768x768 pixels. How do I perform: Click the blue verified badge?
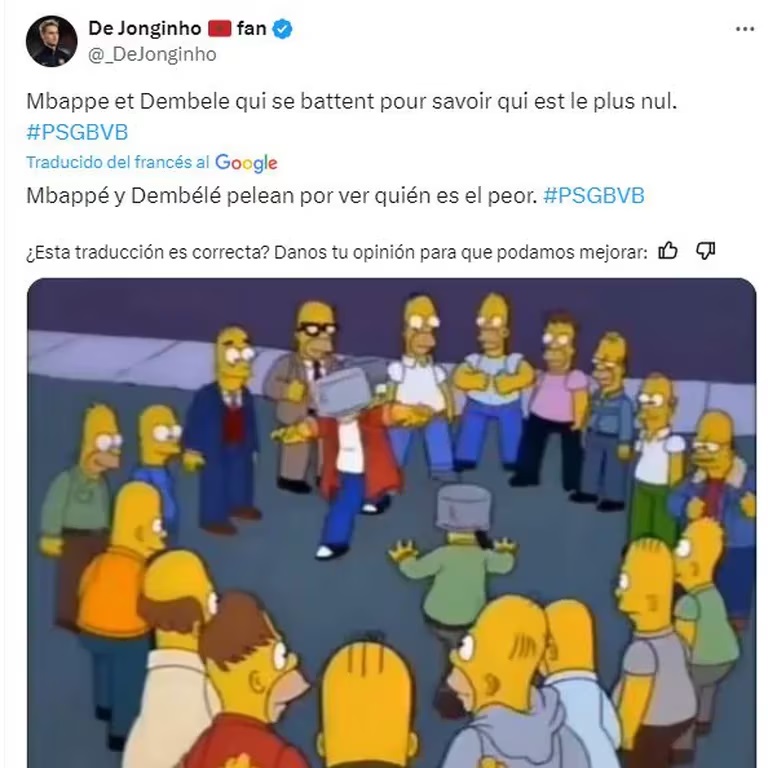[282, 29]
